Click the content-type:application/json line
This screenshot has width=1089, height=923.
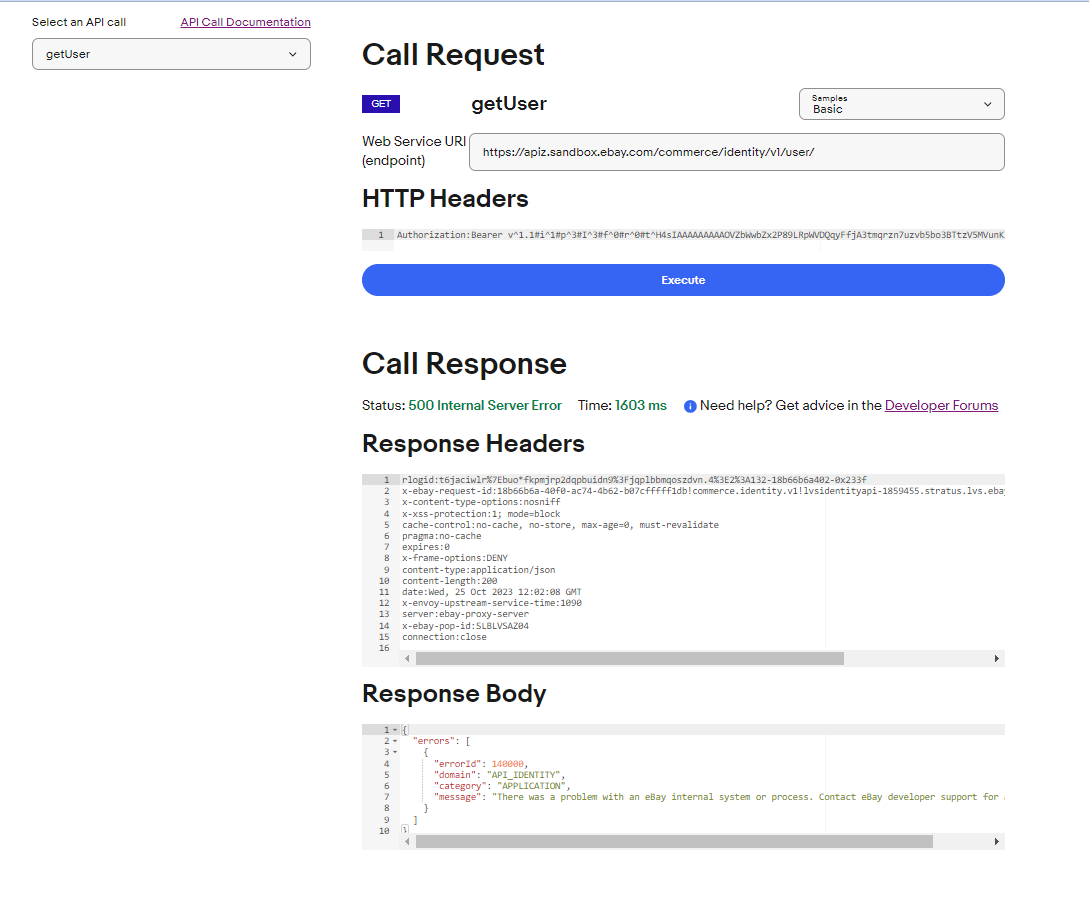point(479,570)
